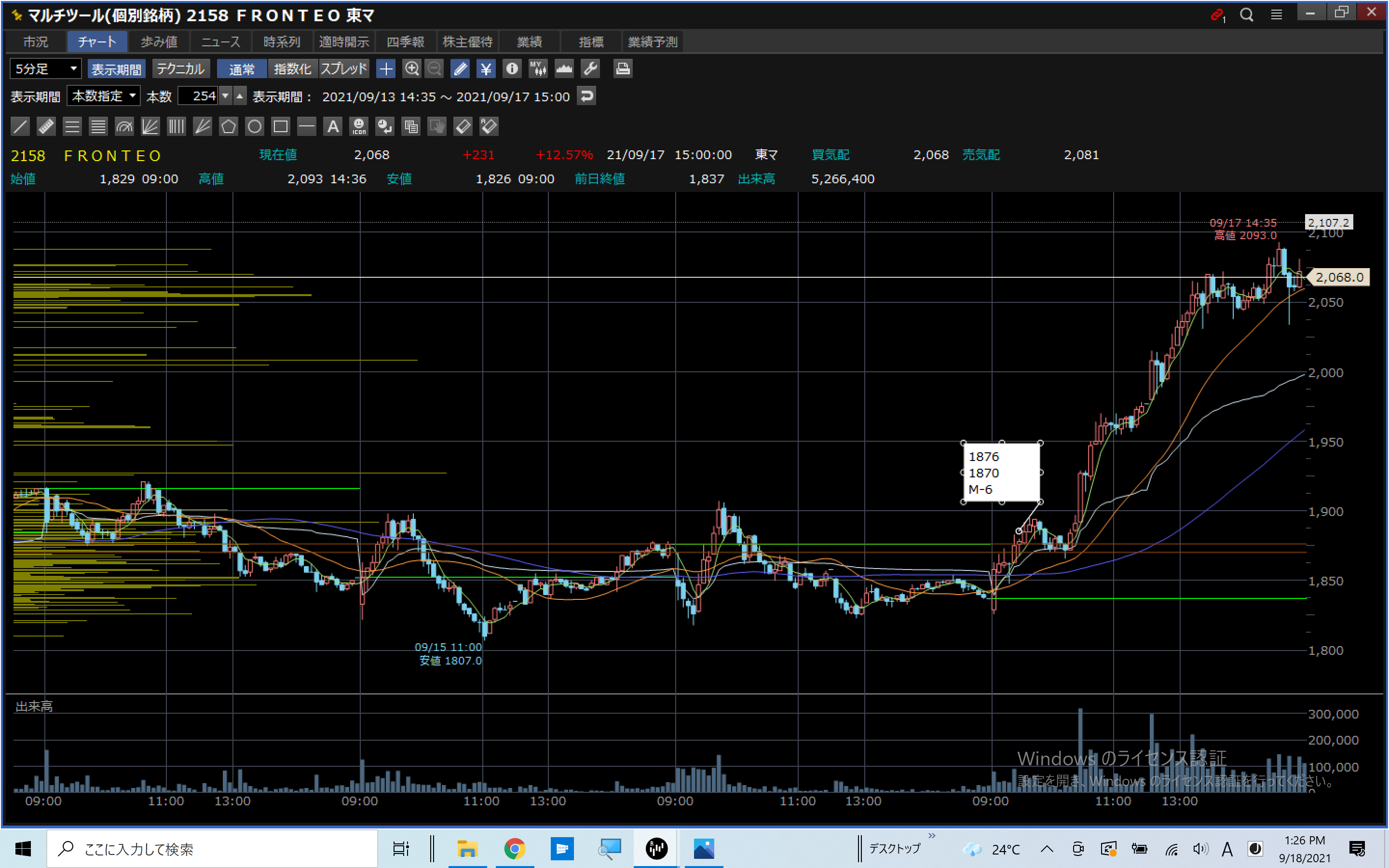
Task: Toggle the yen price display button
Action: (x=486, y=69)
